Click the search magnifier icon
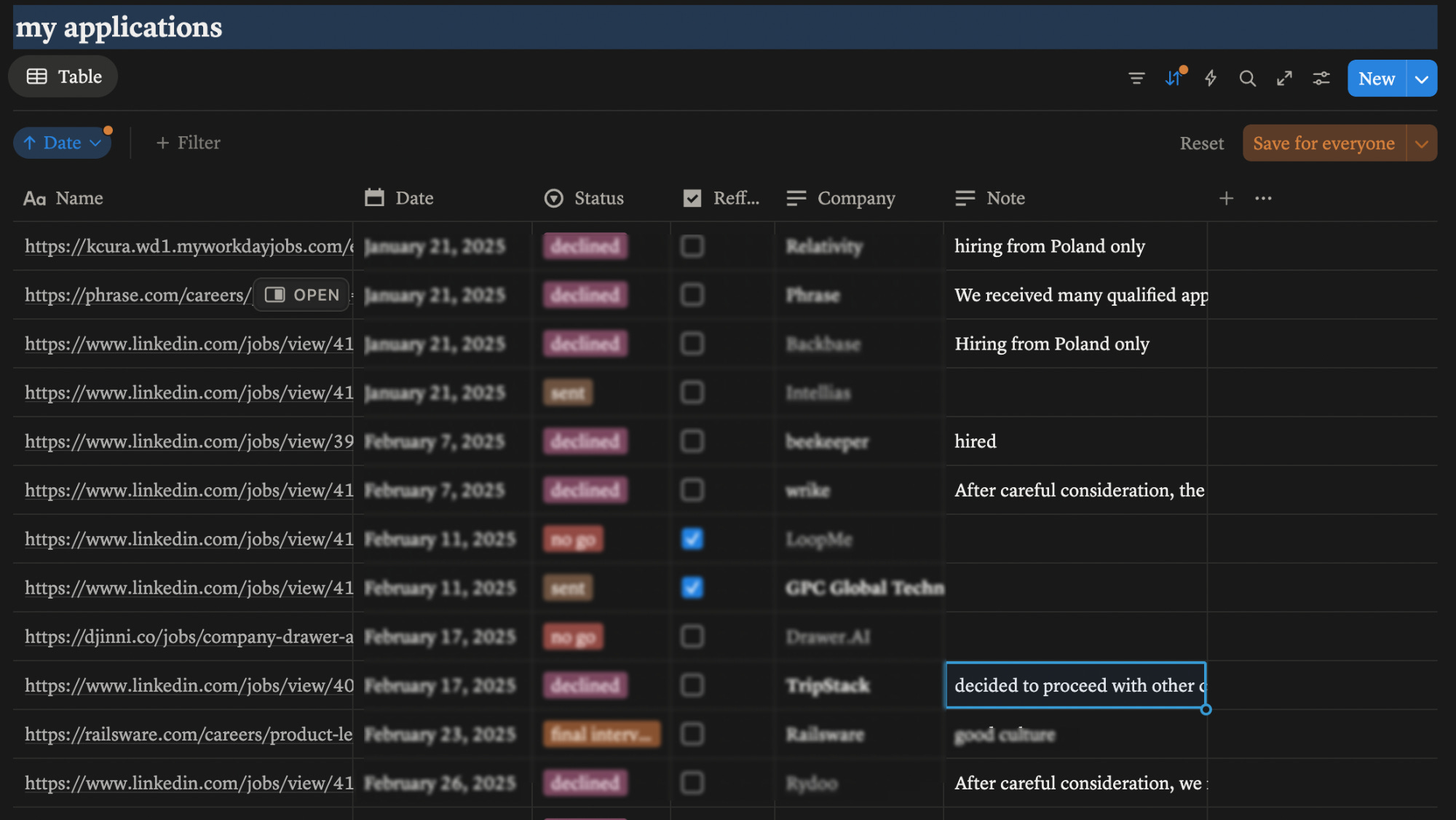 point(1247,78)
